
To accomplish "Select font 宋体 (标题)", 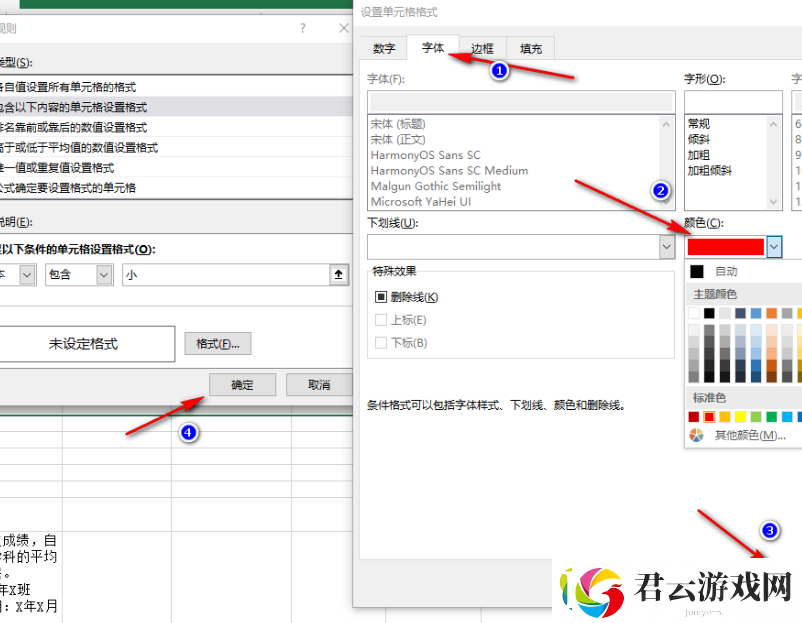I will tap(398, 124).
